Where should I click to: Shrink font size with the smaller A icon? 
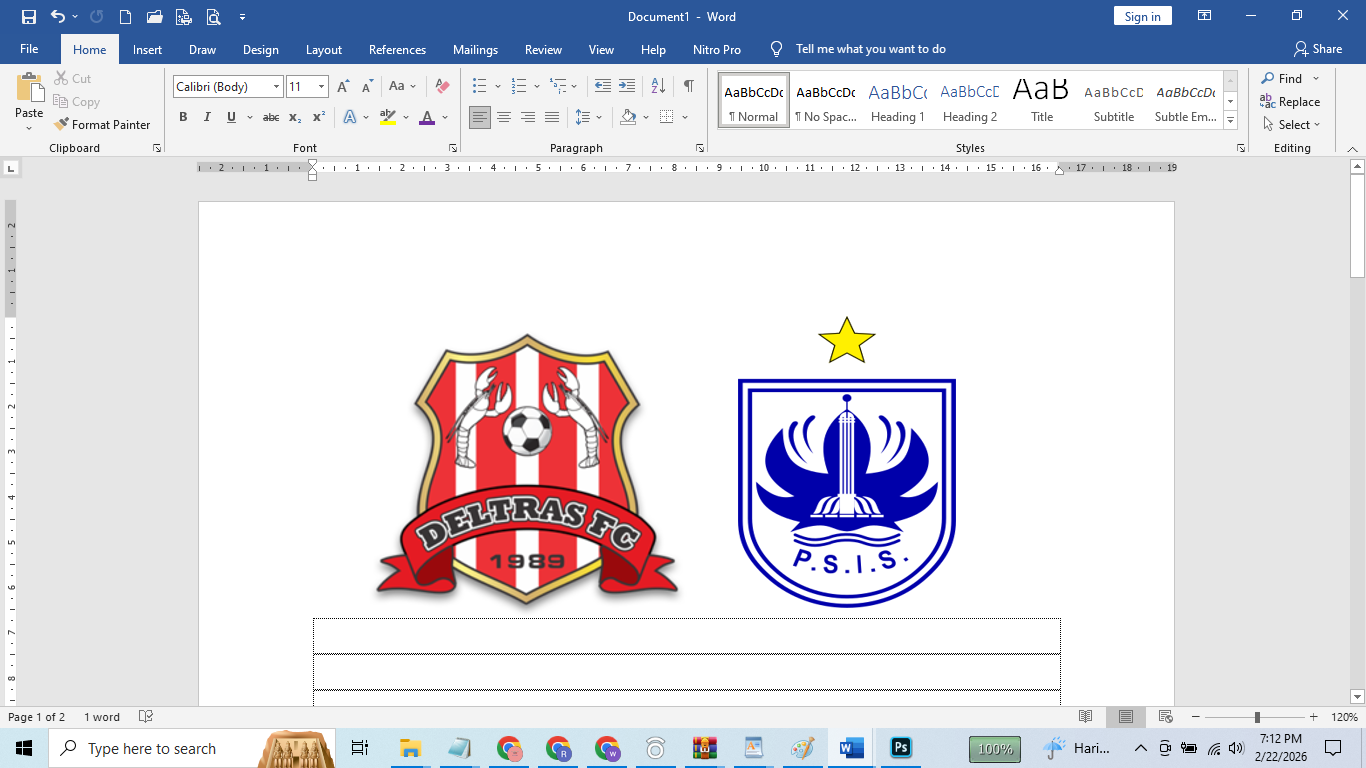point(366,87)
